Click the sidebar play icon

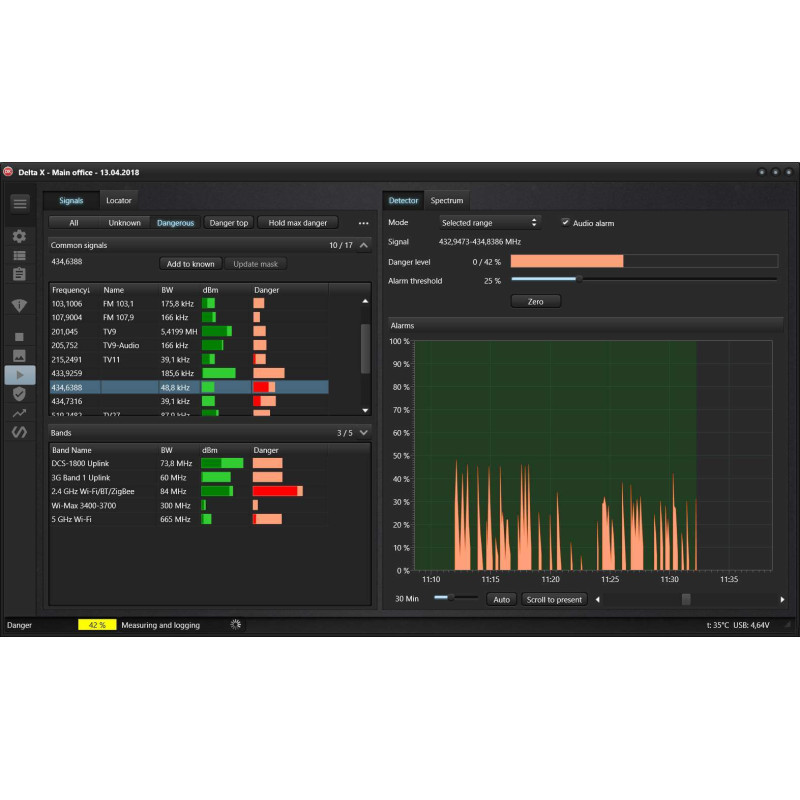20,375
